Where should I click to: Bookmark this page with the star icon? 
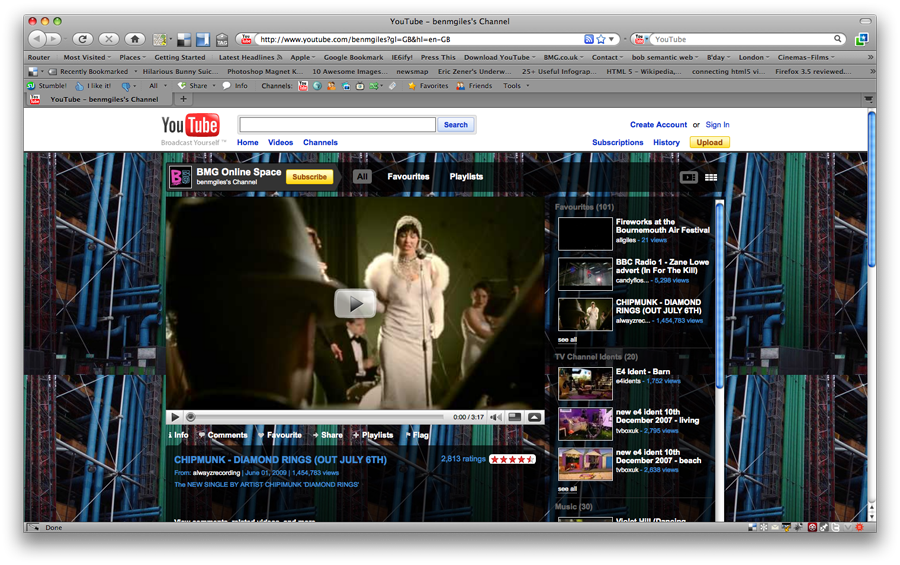601,39
